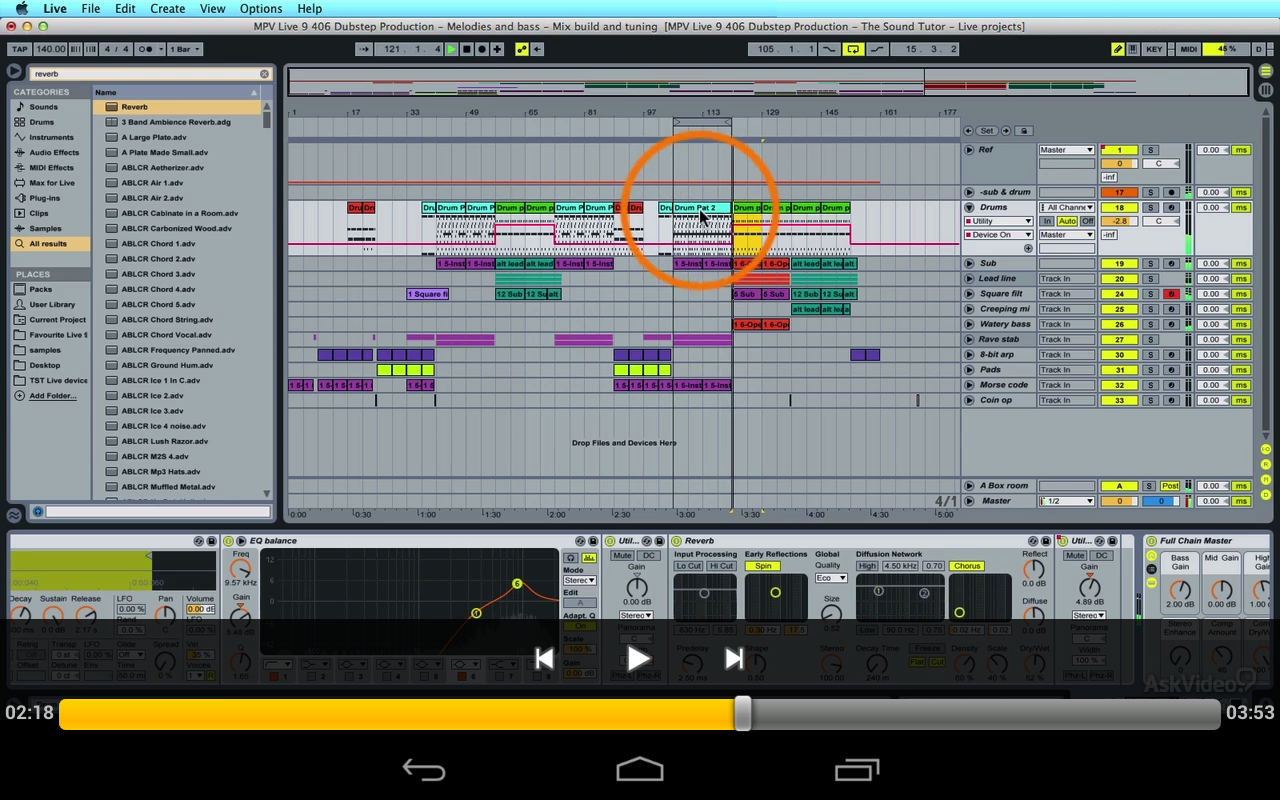Toggle the Chorus switch in Reverb
Image resolution: width=1280 pixels, height=800 pixels.
(x=967, y=566)
